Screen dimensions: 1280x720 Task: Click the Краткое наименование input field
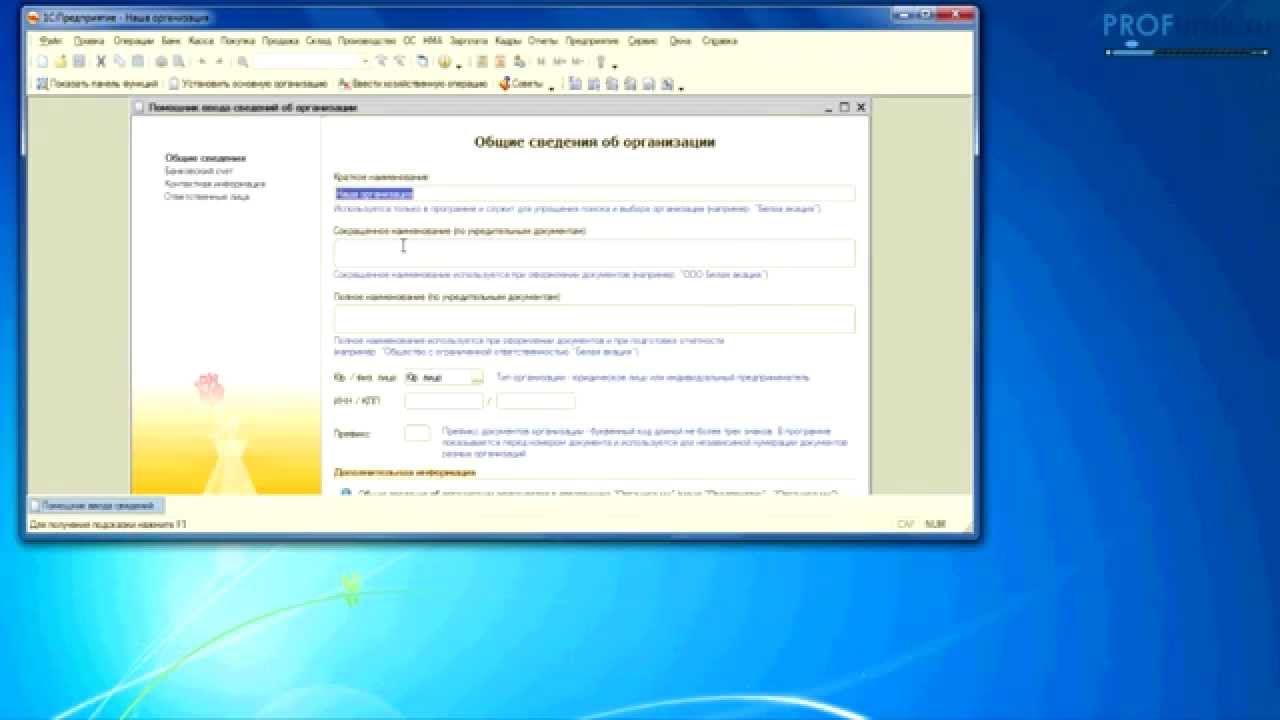click(x=594, y=194)
